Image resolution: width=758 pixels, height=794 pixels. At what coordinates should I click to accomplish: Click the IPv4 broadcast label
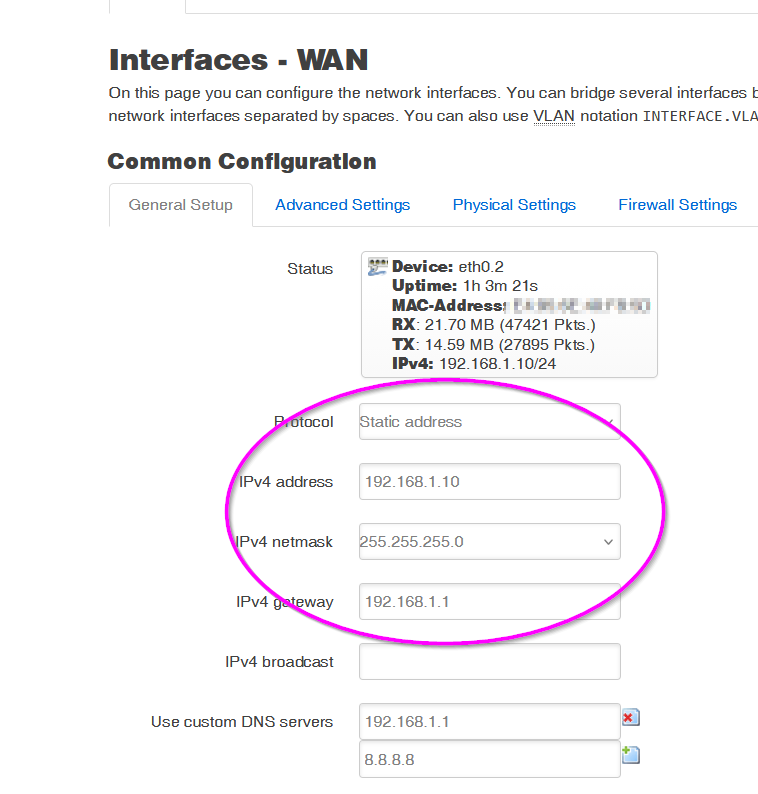pos(279,662)
